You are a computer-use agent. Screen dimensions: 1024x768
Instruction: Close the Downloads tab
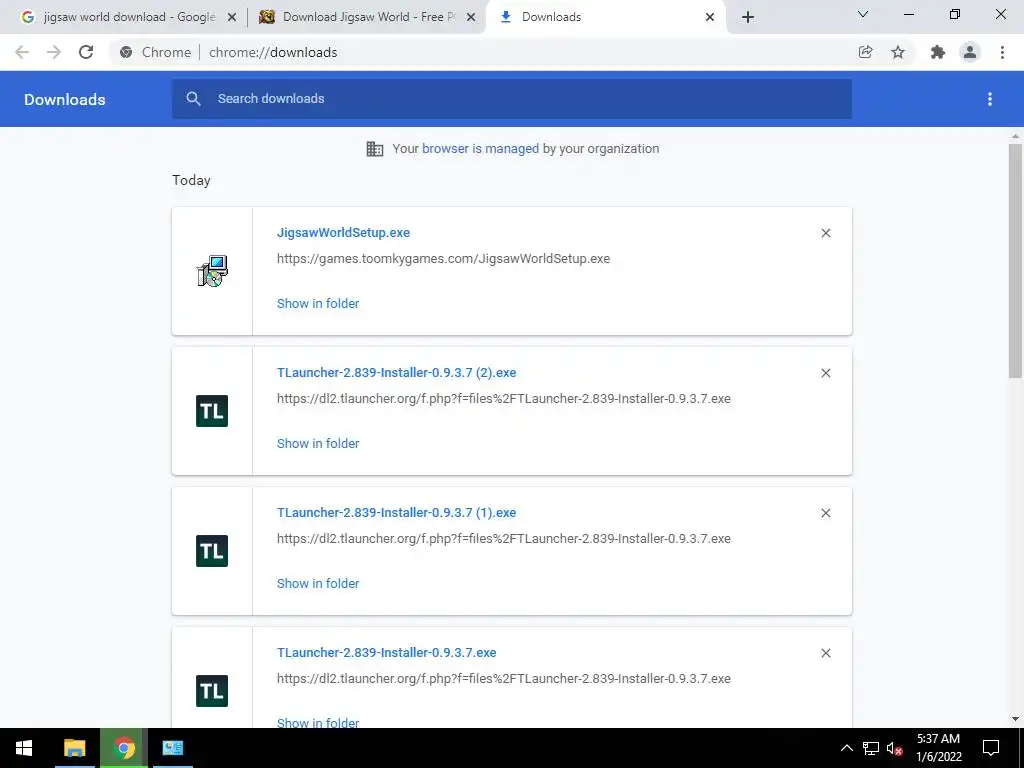(x=710, y=17)
